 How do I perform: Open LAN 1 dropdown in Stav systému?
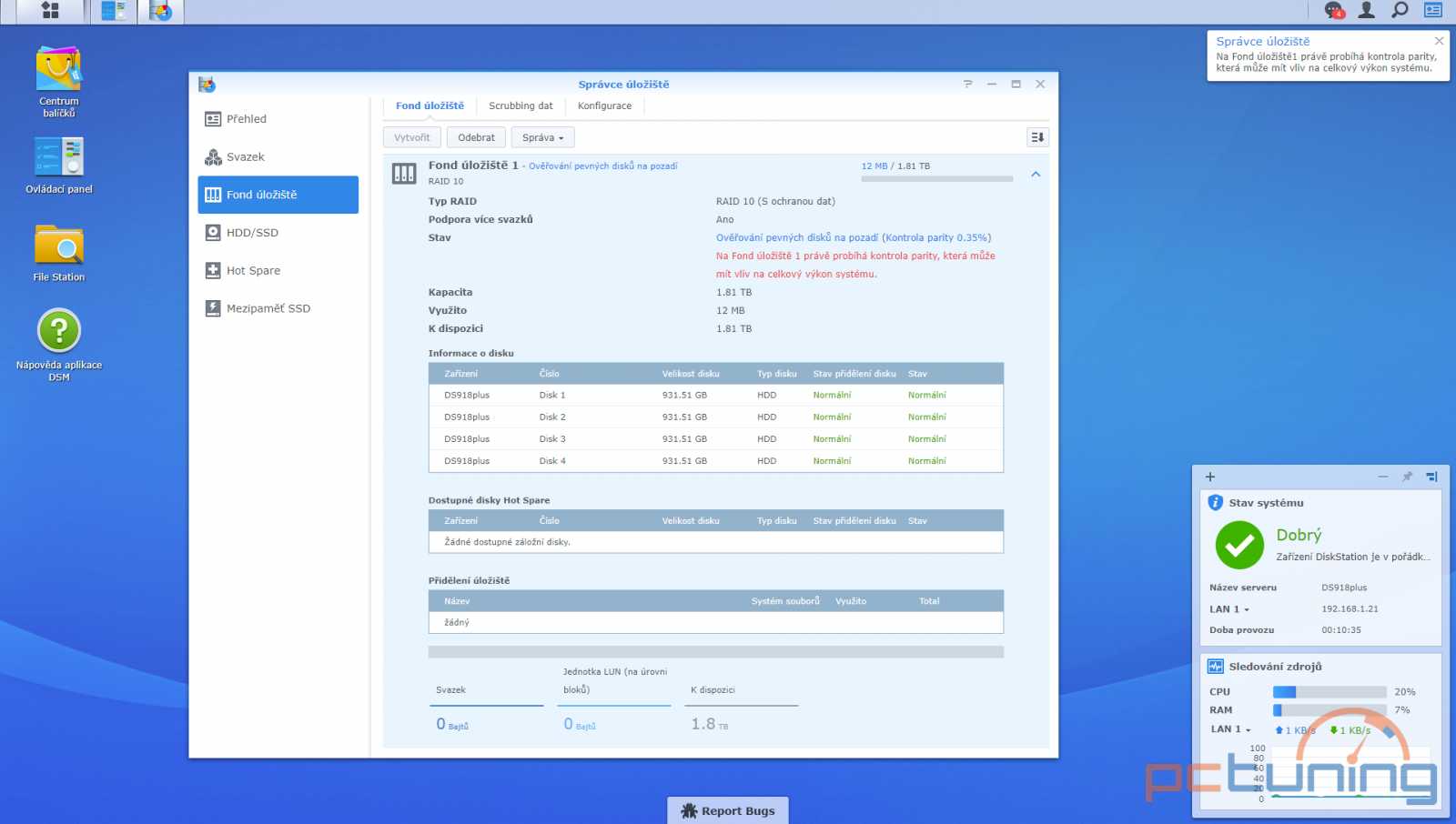[1229, 609]
